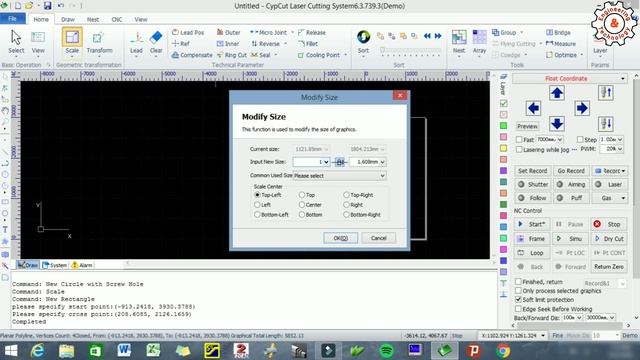Switch to the Nest ribbon tab
Screen dimensions: 640x360
click(93, 19)
